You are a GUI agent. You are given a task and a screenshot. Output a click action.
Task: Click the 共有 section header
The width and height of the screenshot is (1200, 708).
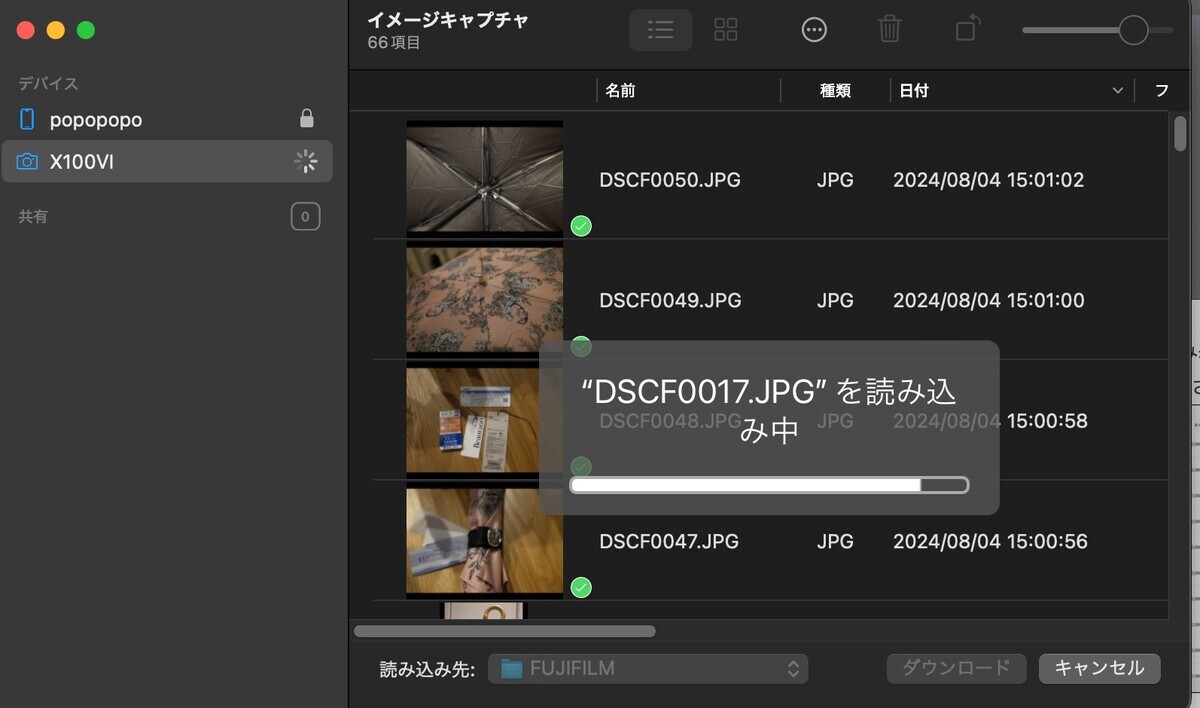click(33, 216)
